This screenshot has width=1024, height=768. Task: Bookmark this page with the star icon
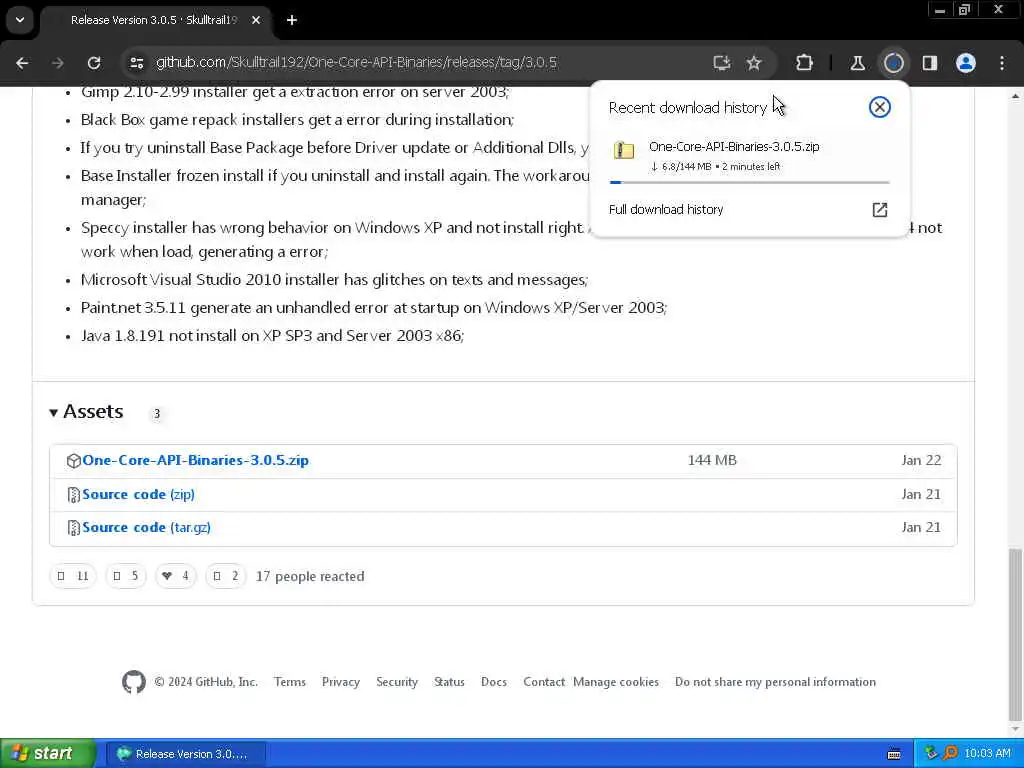coord(754,63)
